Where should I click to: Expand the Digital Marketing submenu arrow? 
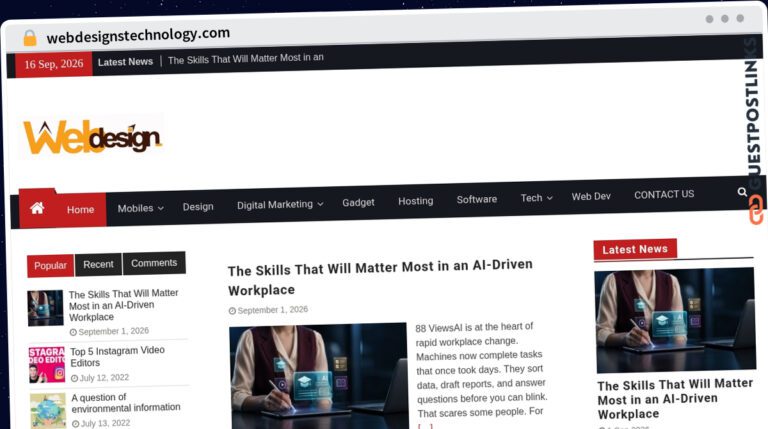[x=320, y=204]
